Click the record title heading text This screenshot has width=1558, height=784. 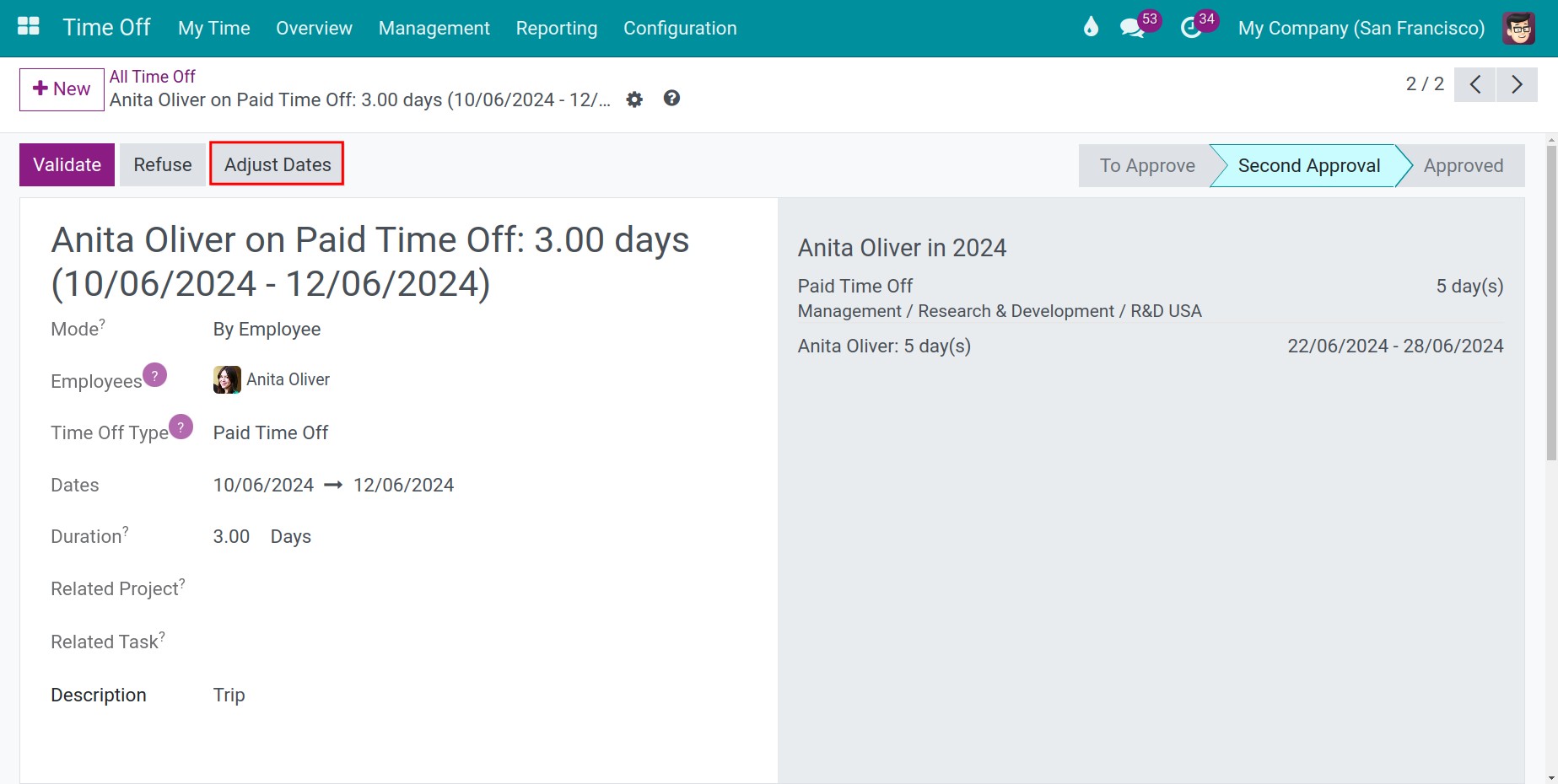coord(370,261)
